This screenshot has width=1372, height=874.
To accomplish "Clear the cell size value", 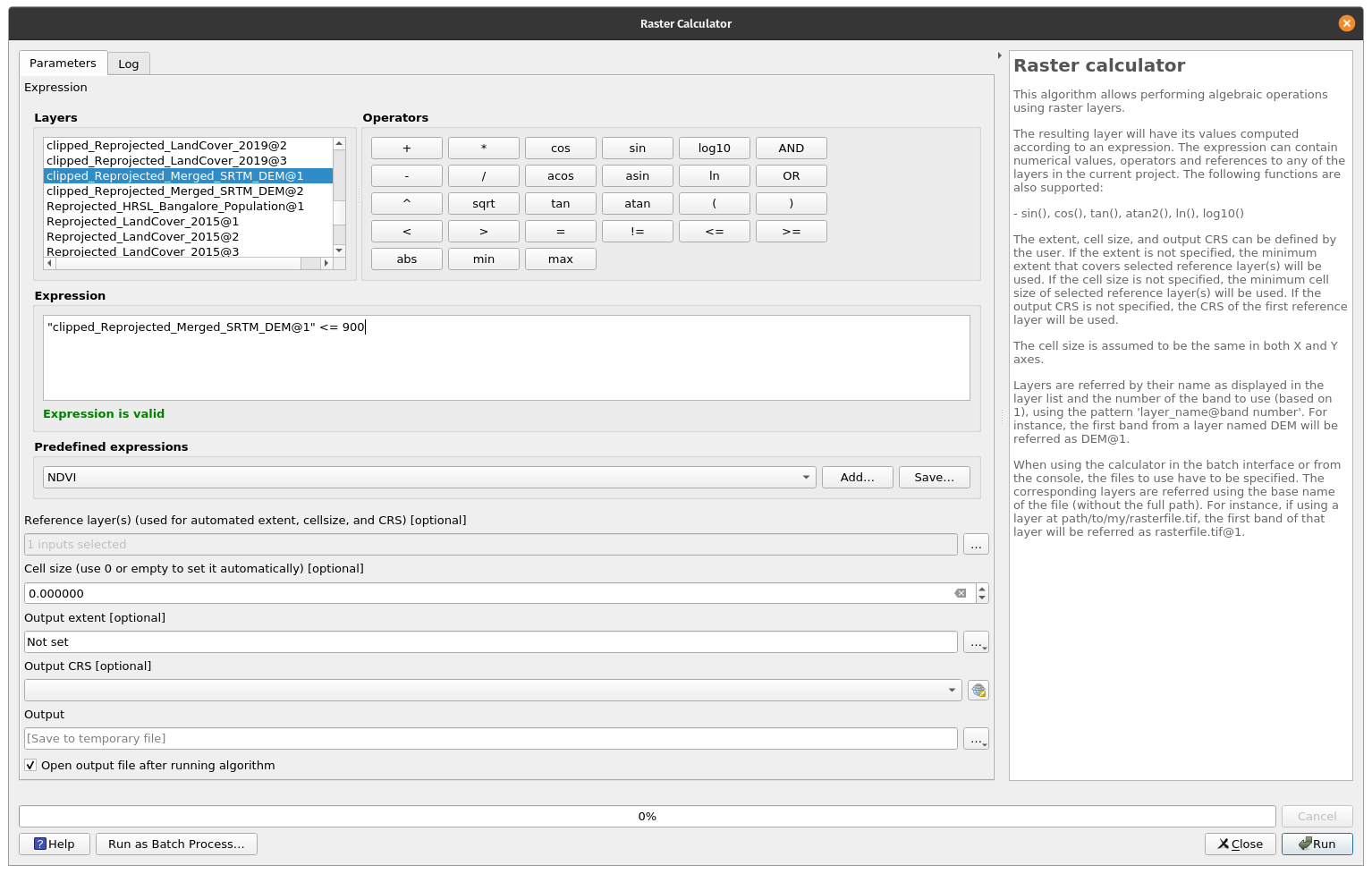I will [x=961, y=593].
